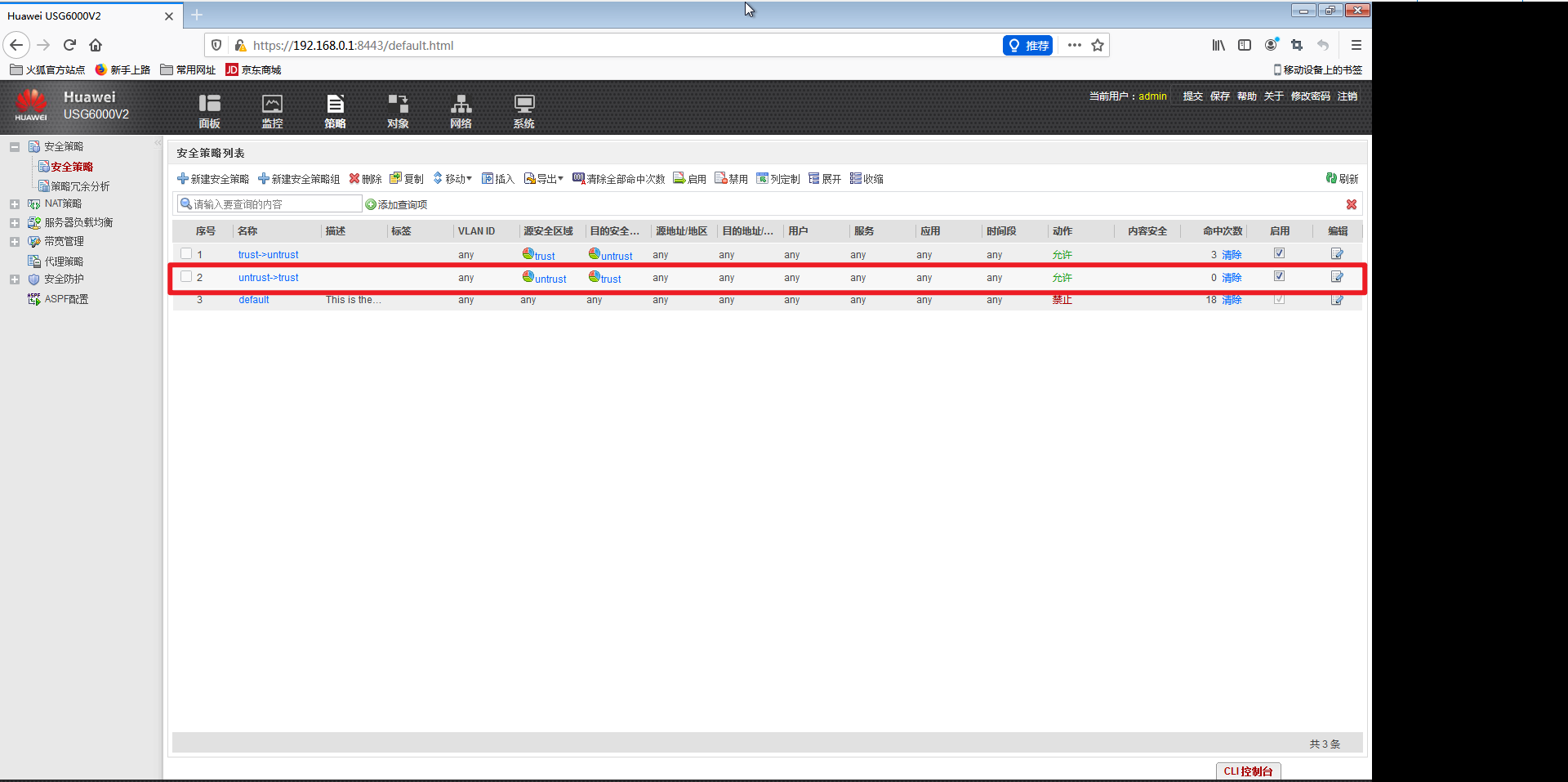Open the 导出 export dropdown

point(544,179)
